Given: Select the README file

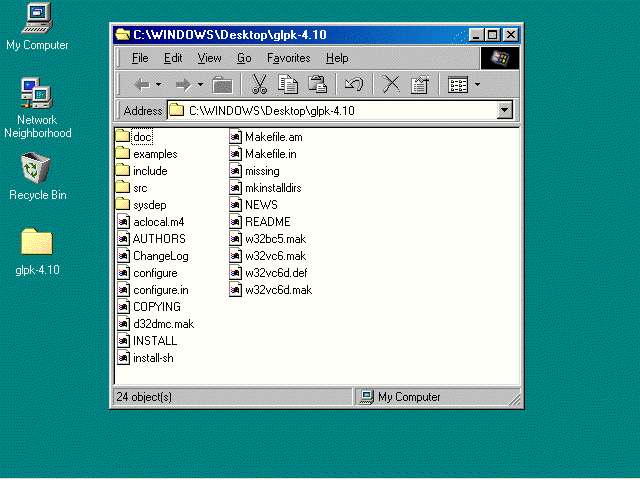Looking at the screenshot, I should (x=266, y=222).
